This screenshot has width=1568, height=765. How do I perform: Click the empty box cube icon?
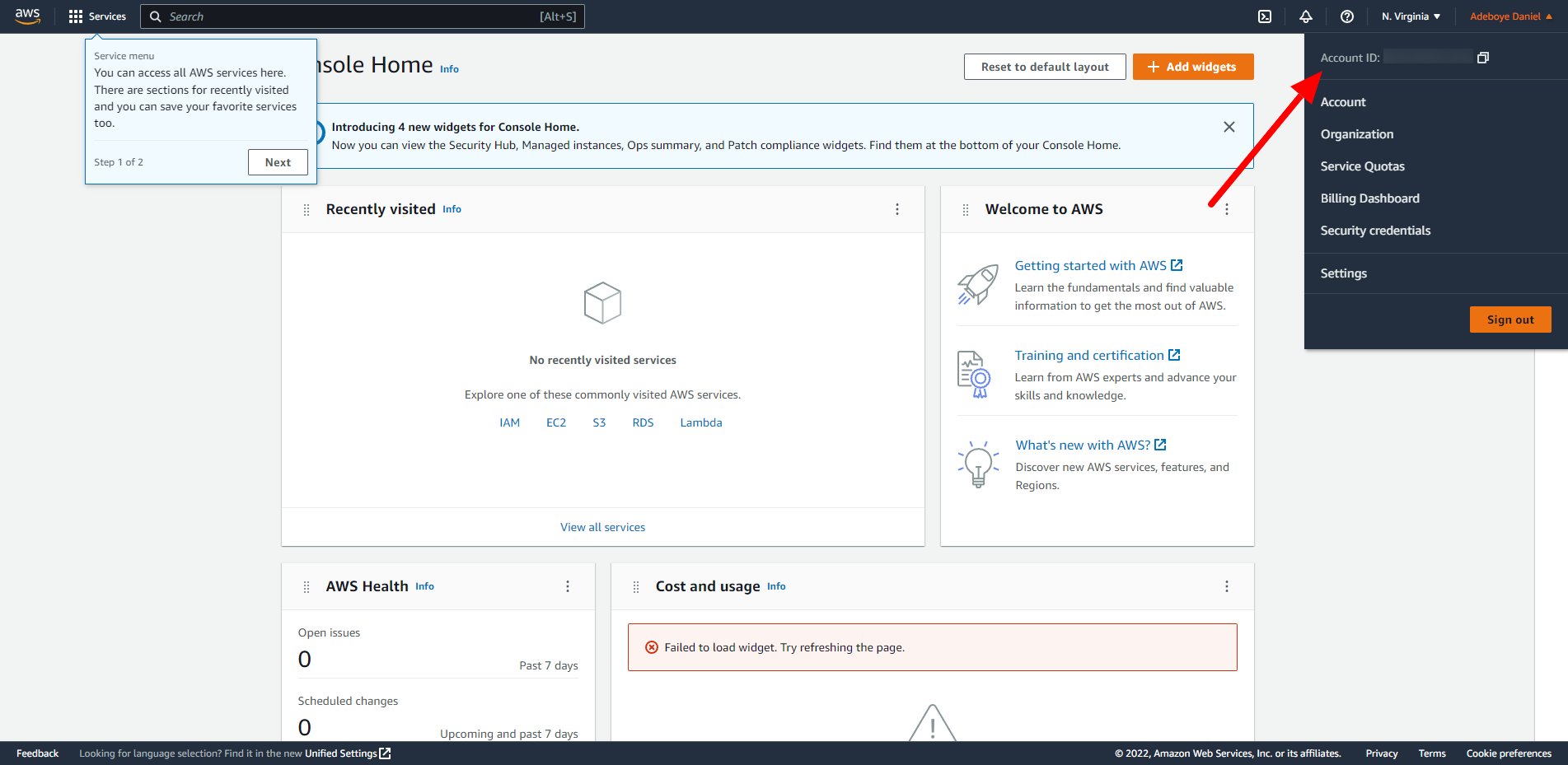[x=602, y=303]
